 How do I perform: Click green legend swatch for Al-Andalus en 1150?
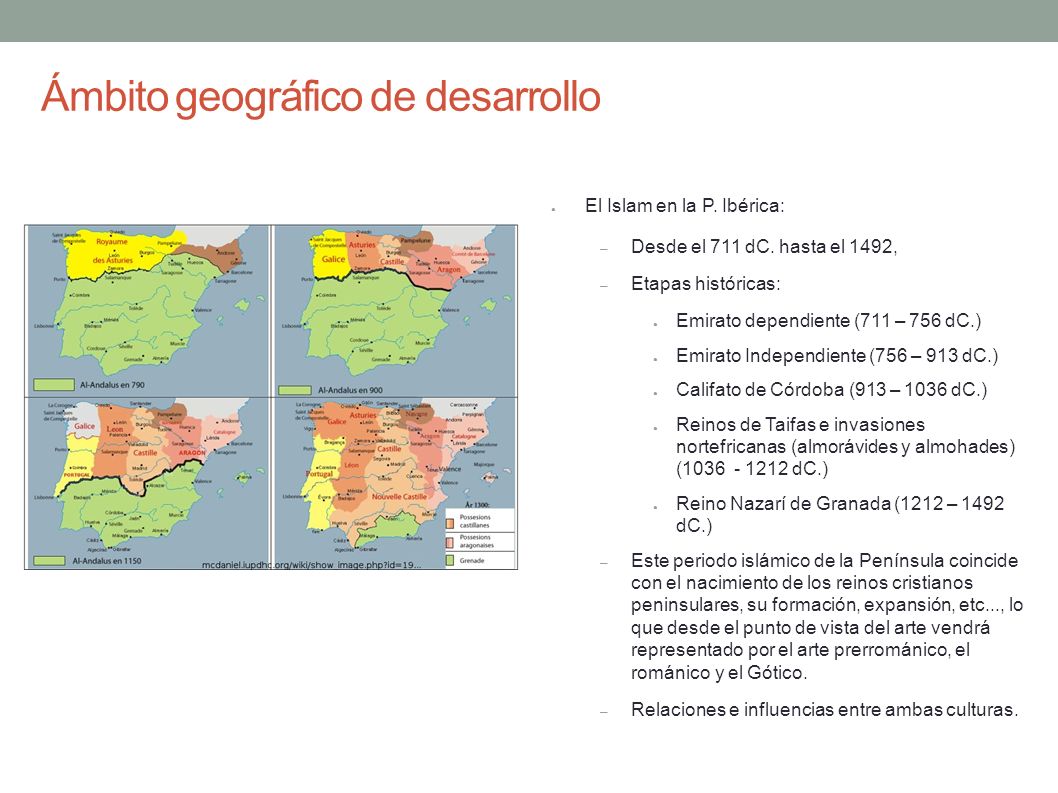click(x=49, y=561)
